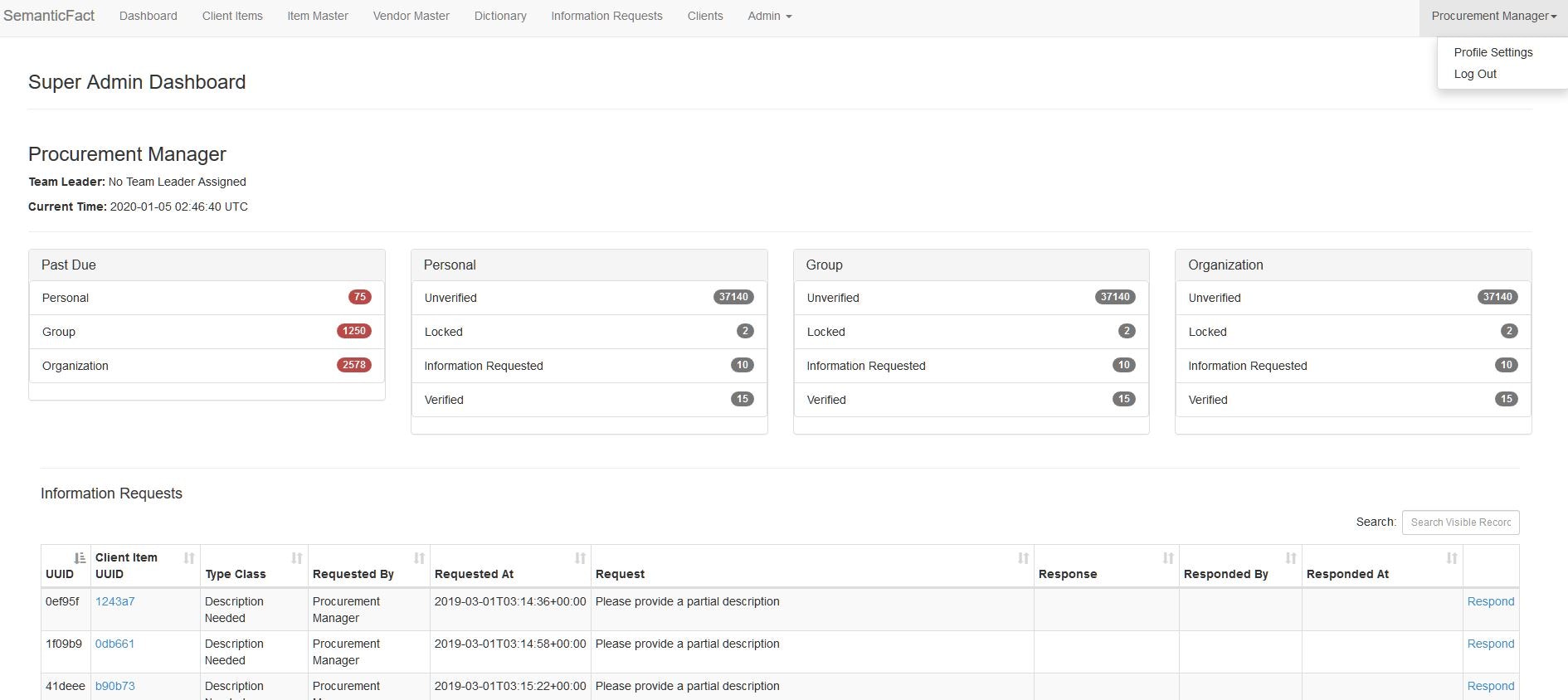1568x700 pixels.
Task: Sort by Response column icon
Action: click(x=1169, y=558)
